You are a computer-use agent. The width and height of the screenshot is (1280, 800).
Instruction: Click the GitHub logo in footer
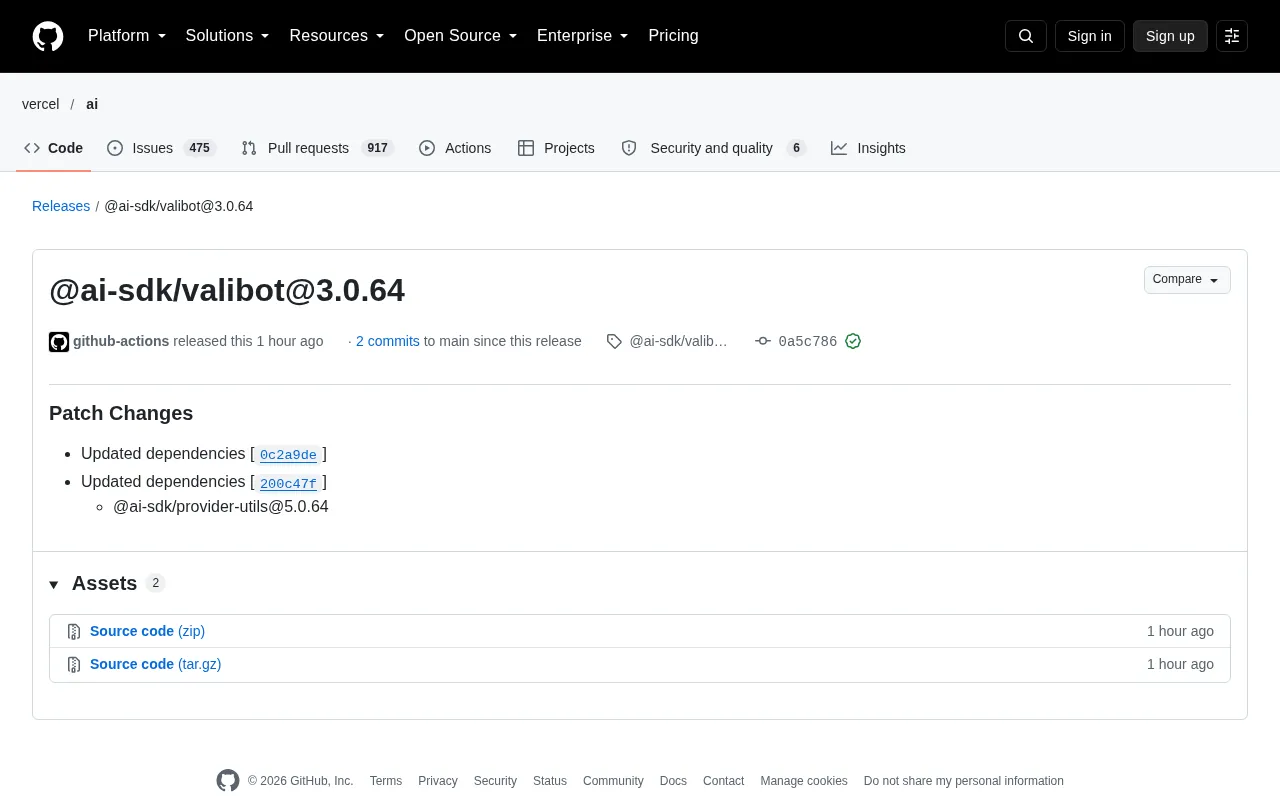(x=228, y=781)
